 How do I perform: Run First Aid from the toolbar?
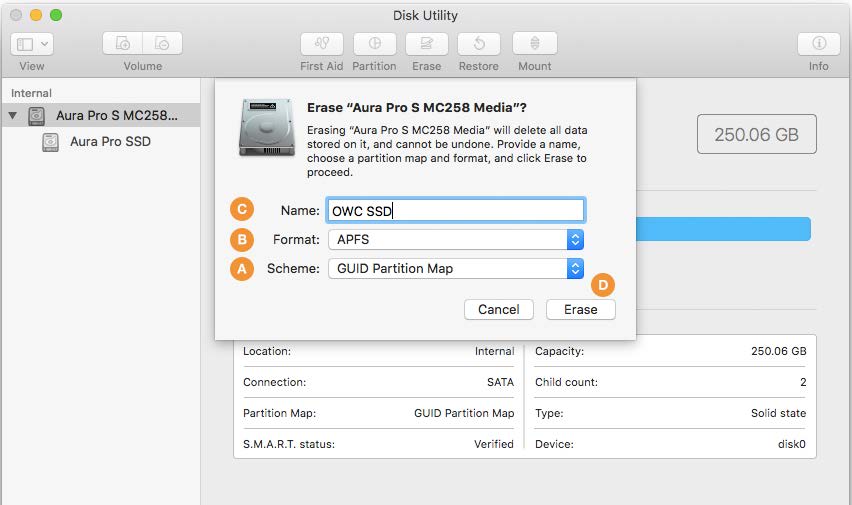[322, 43]
